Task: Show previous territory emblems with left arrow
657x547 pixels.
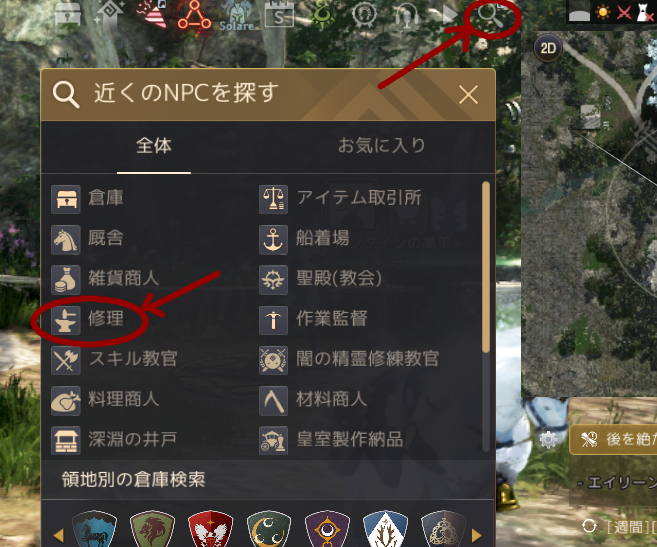Action: pyautogui.click(x=59, y=535)
